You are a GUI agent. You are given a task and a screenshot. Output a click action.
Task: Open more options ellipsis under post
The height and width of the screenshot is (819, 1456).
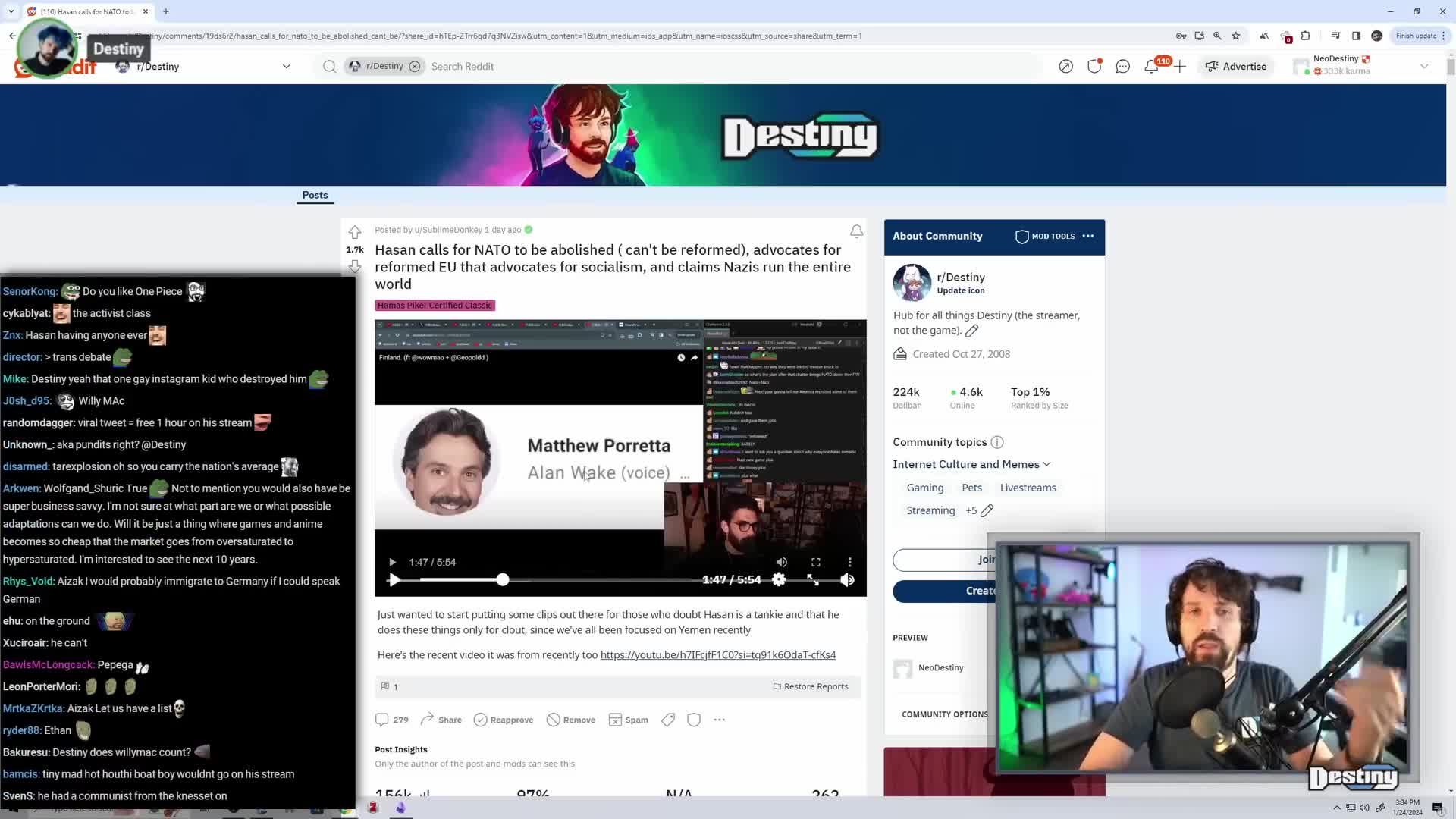(719, 720)
